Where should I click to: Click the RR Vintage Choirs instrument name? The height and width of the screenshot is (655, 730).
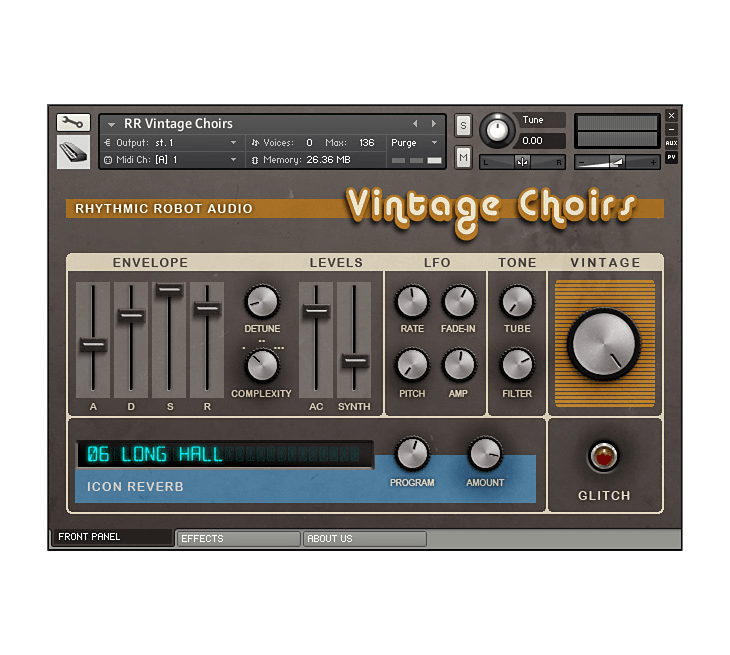click(x=178, y=123)
